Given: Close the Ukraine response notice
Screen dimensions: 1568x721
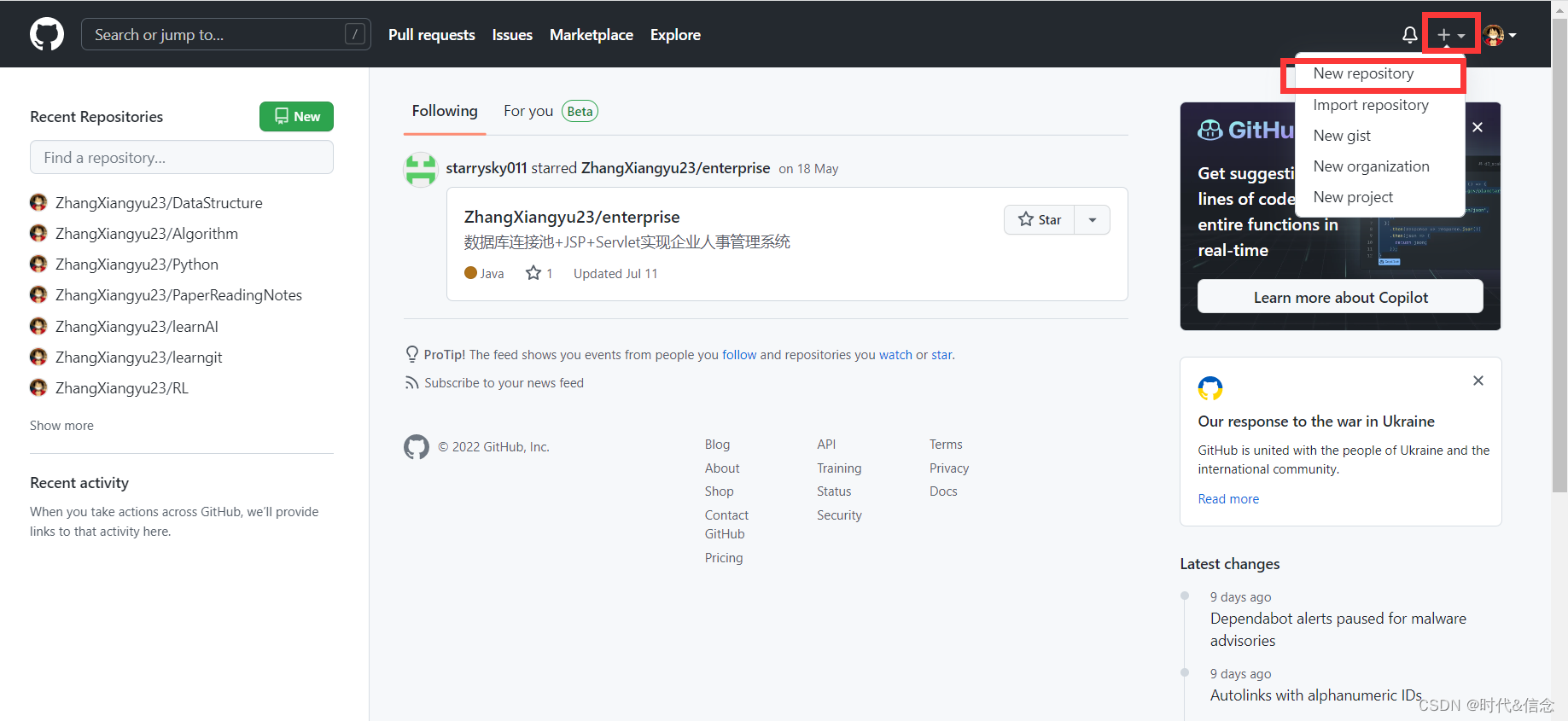Looking at the screenshot, I should tap(1478, 381).
